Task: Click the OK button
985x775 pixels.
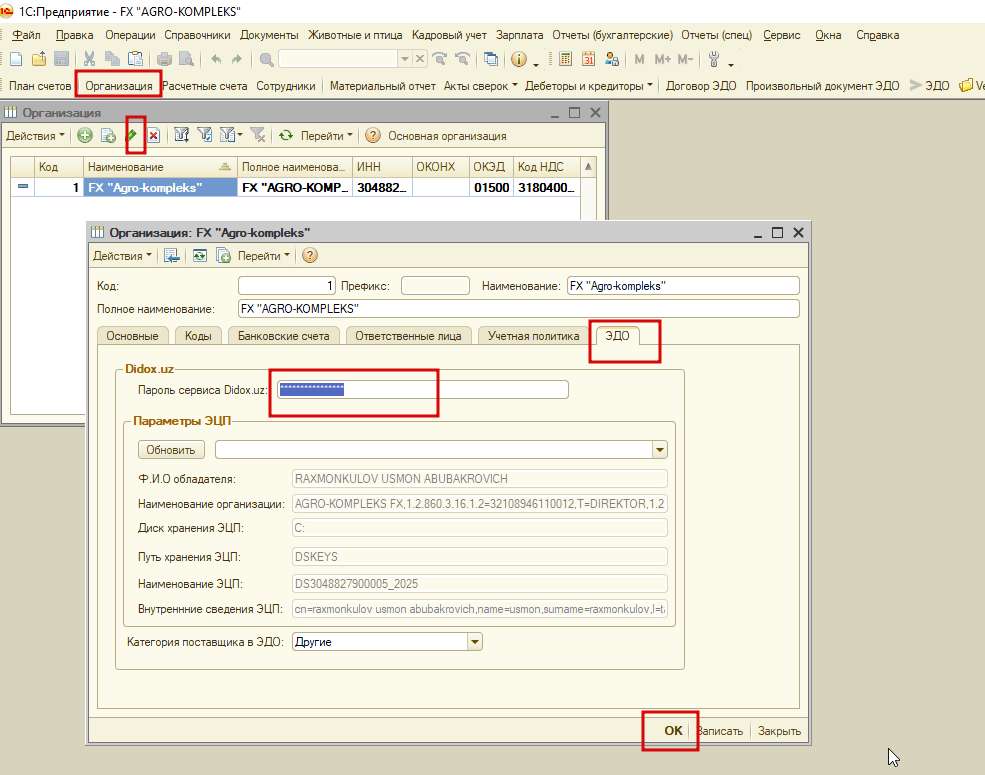Action: coord(673,730)
